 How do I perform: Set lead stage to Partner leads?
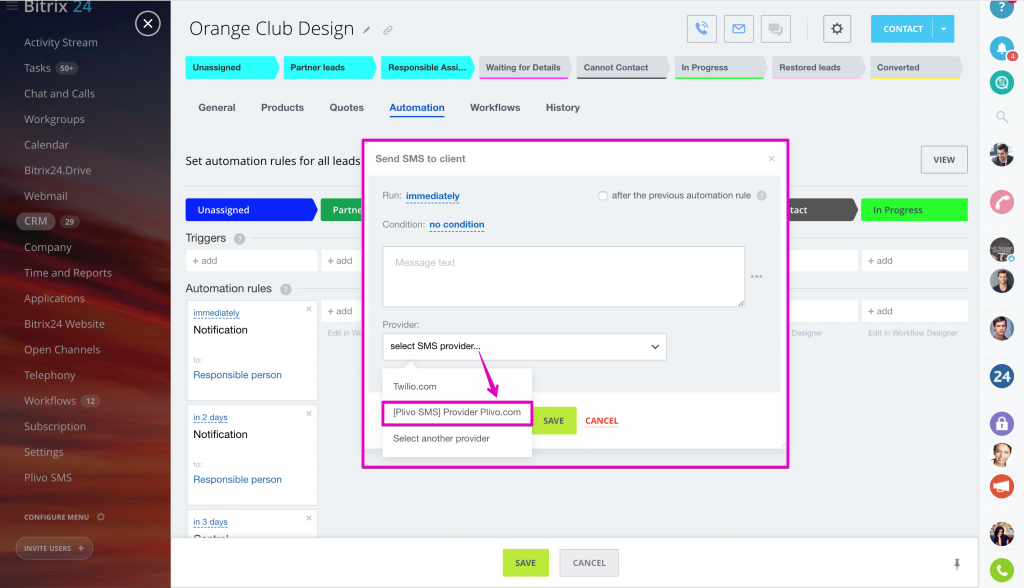pyautogui.click(x=330, y=67)
